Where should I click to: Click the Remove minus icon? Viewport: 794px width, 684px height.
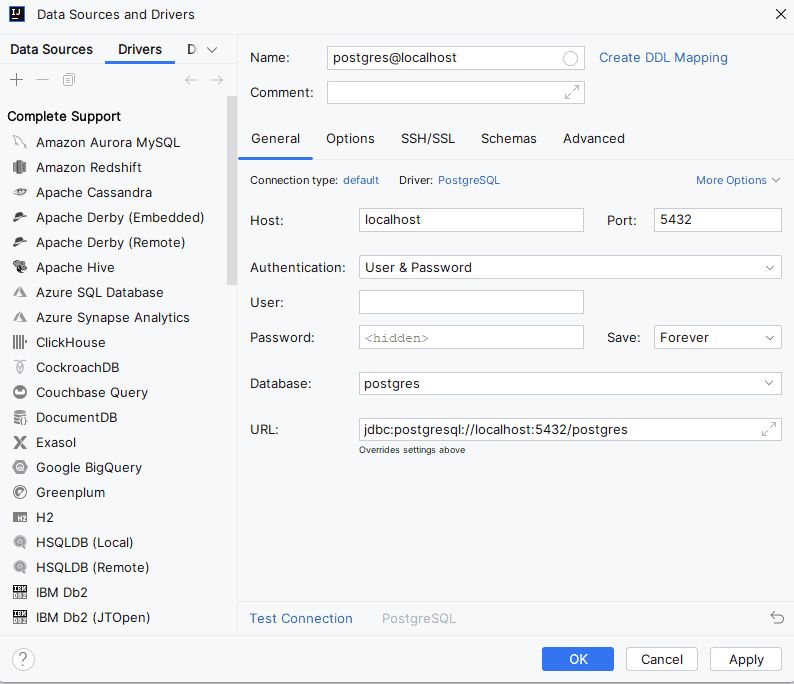[x=43, y=80]
